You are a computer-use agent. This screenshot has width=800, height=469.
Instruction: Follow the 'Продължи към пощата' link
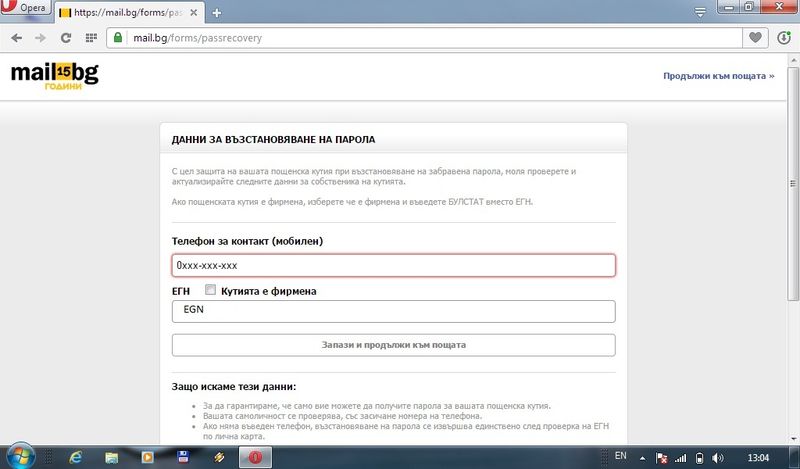point(718,75)
